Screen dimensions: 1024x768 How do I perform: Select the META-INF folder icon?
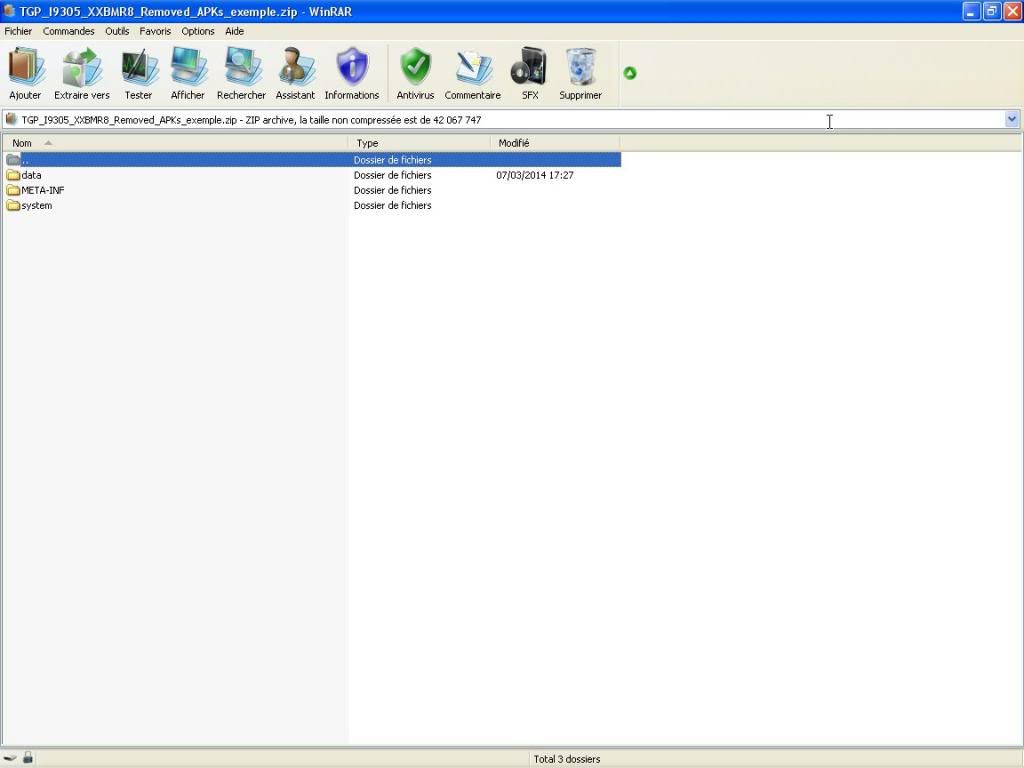(13, 190)
